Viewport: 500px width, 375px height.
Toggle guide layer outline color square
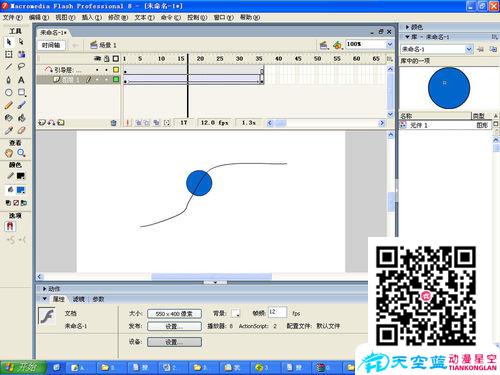coord(116,70)
